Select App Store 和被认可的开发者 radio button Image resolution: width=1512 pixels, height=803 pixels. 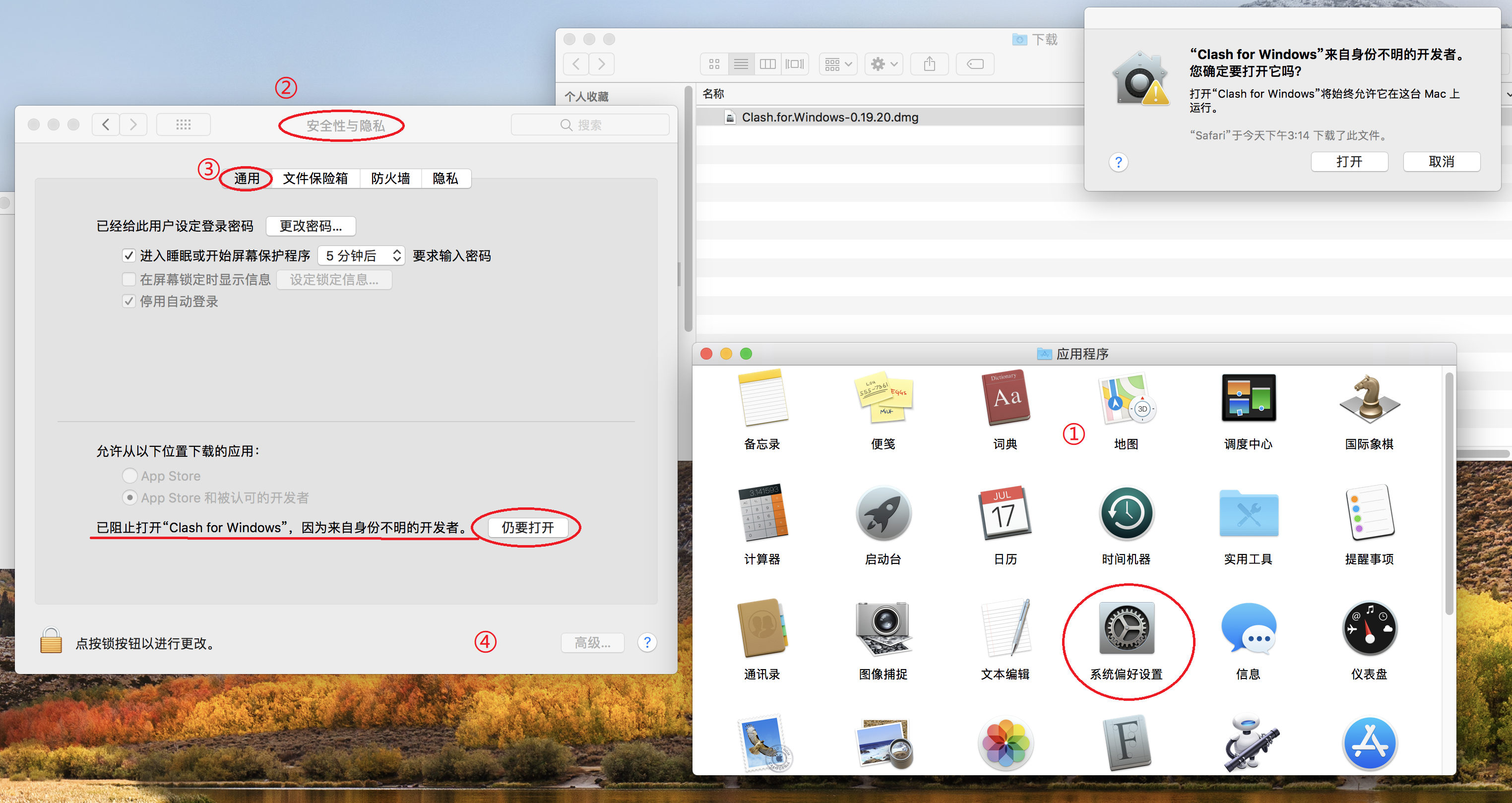pos(129,497)
